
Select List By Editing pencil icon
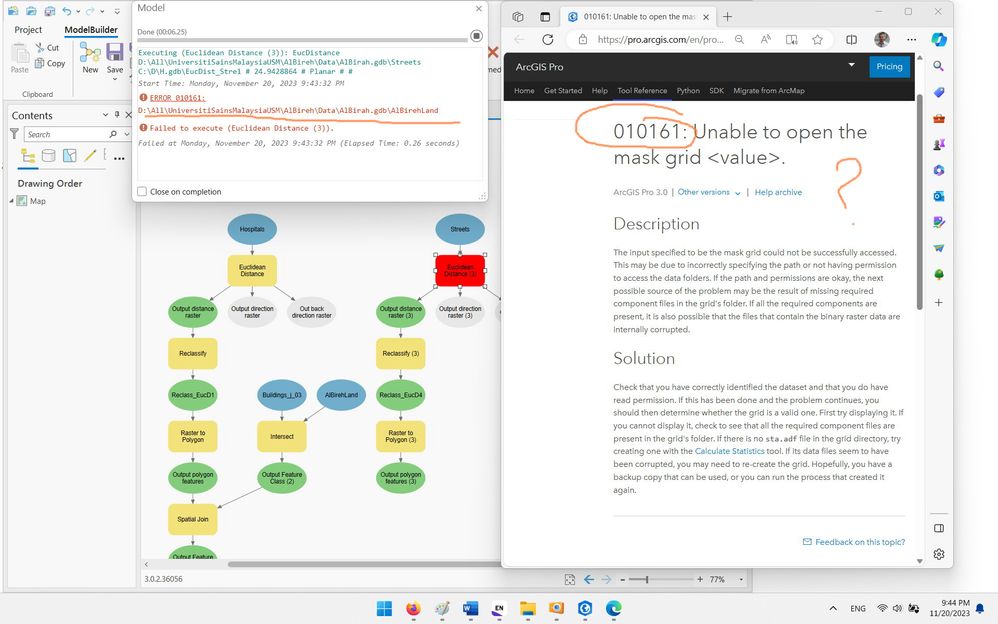coord(90,155)
